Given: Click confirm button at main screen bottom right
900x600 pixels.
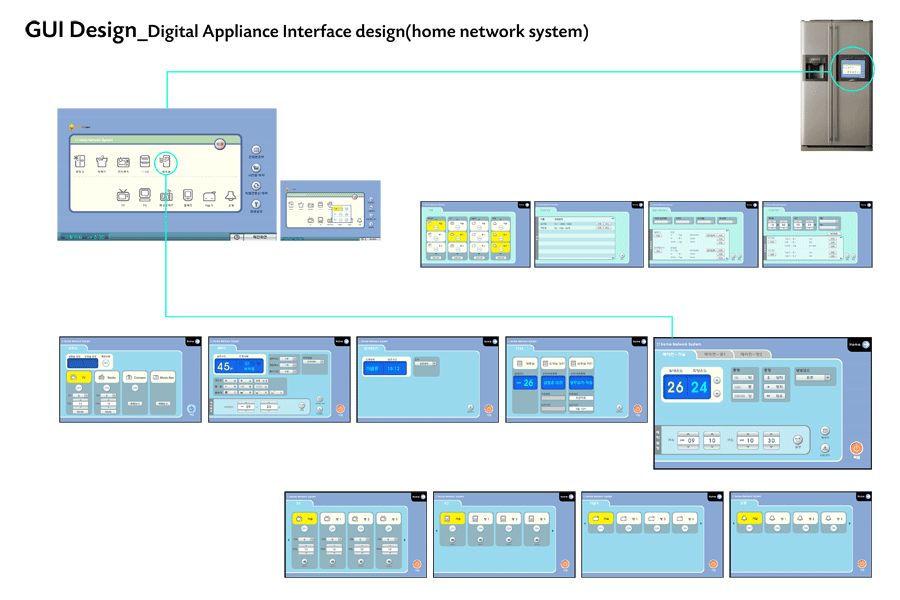Looking at the screenshot, I should (260, 237).
